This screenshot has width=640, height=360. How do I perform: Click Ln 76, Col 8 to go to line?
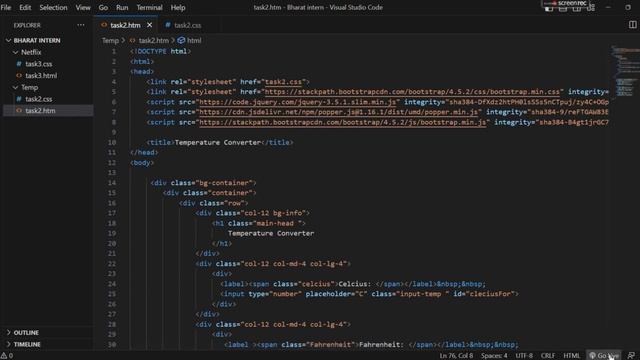pos(456,356)
